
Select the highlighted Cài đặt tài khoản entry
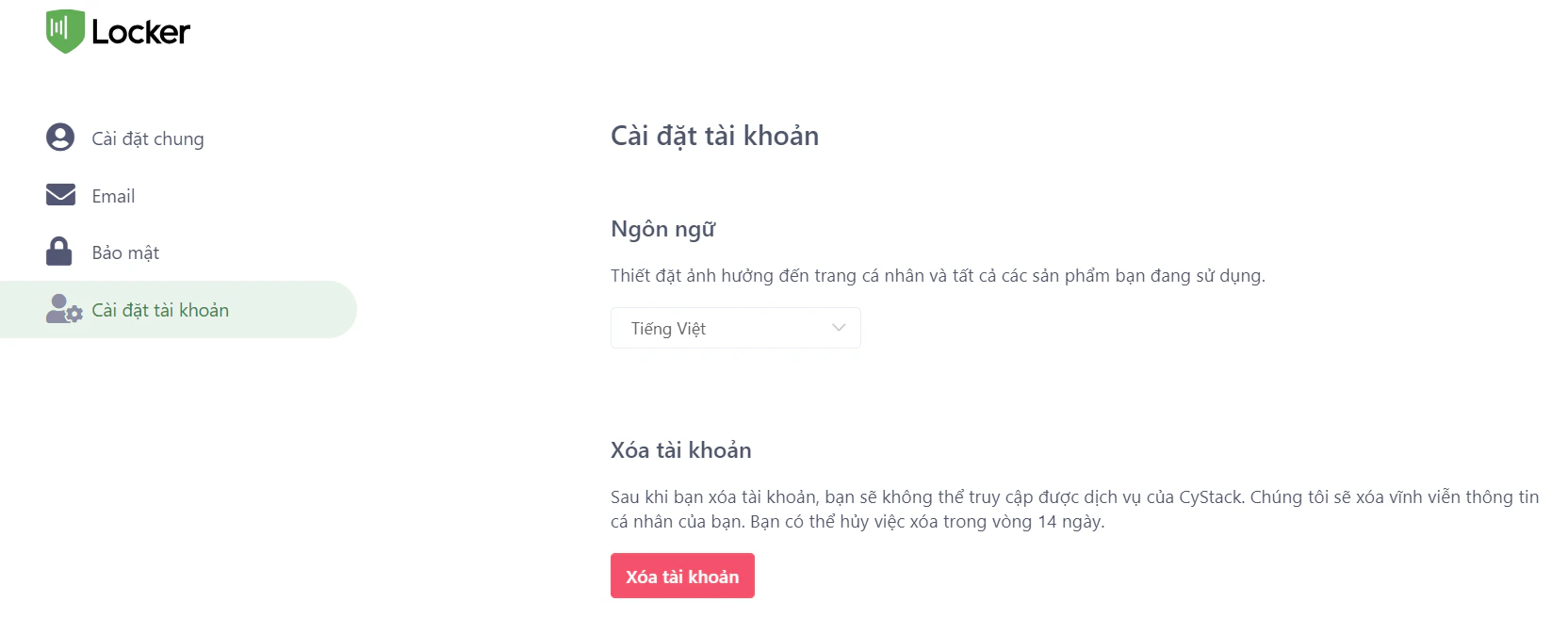pos(160,309)
